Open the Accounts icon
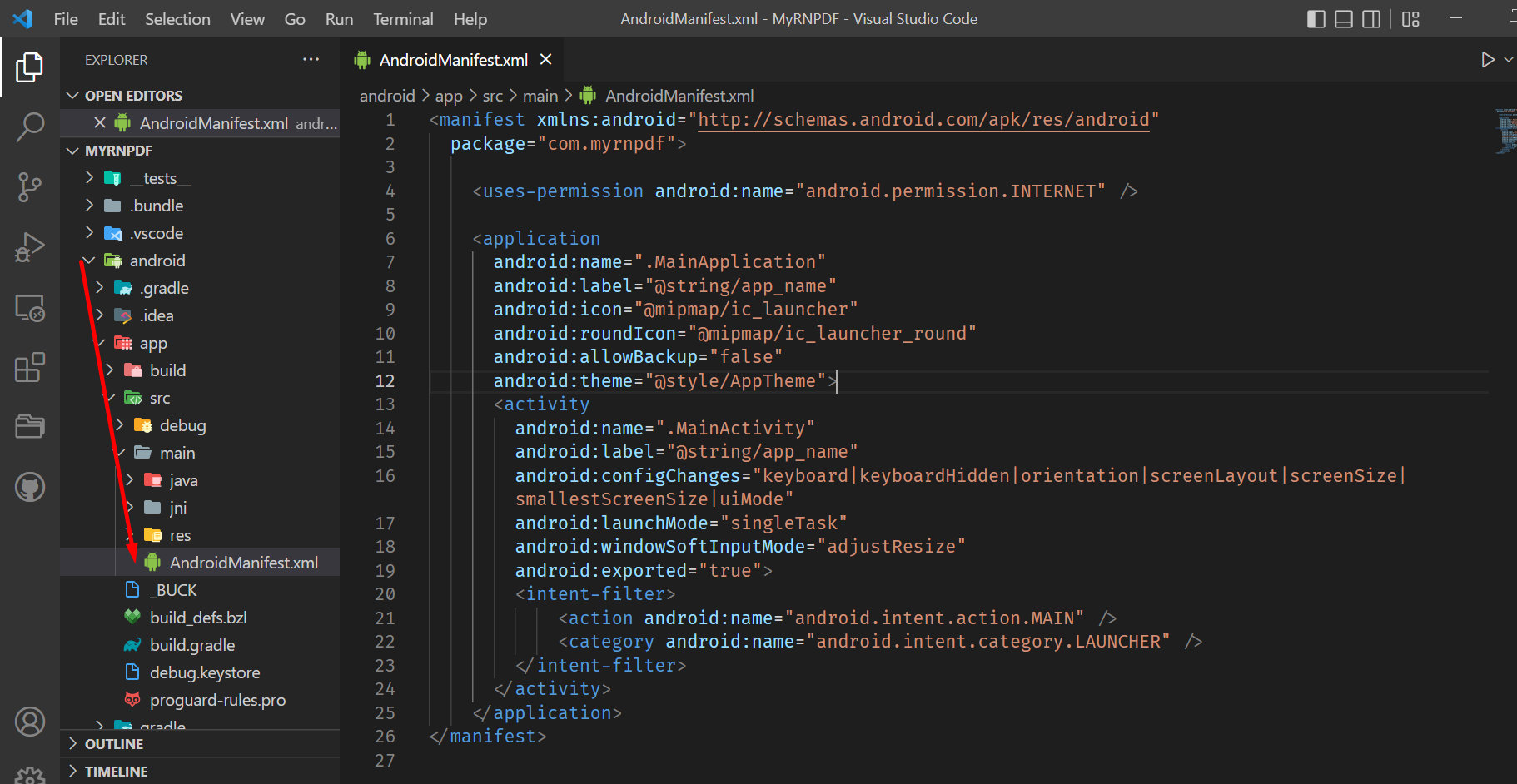1517x784 pixels. click(x=30, y=722)
